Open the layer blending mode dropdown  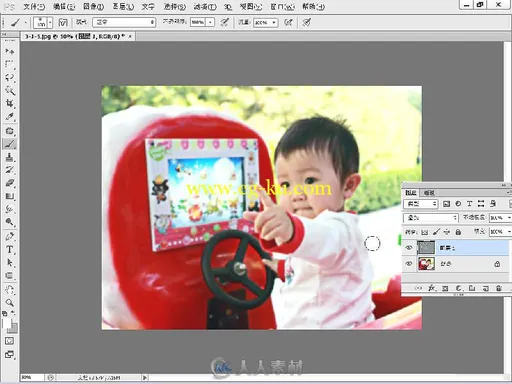[x=431, y=218]
